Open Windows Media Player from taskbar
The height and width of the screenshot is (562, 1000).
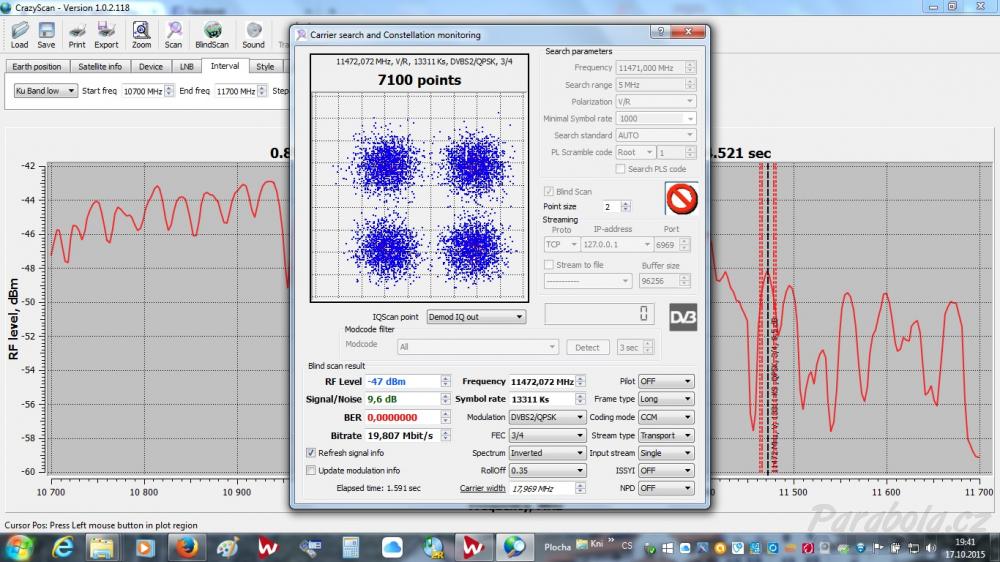coord(144,547)
